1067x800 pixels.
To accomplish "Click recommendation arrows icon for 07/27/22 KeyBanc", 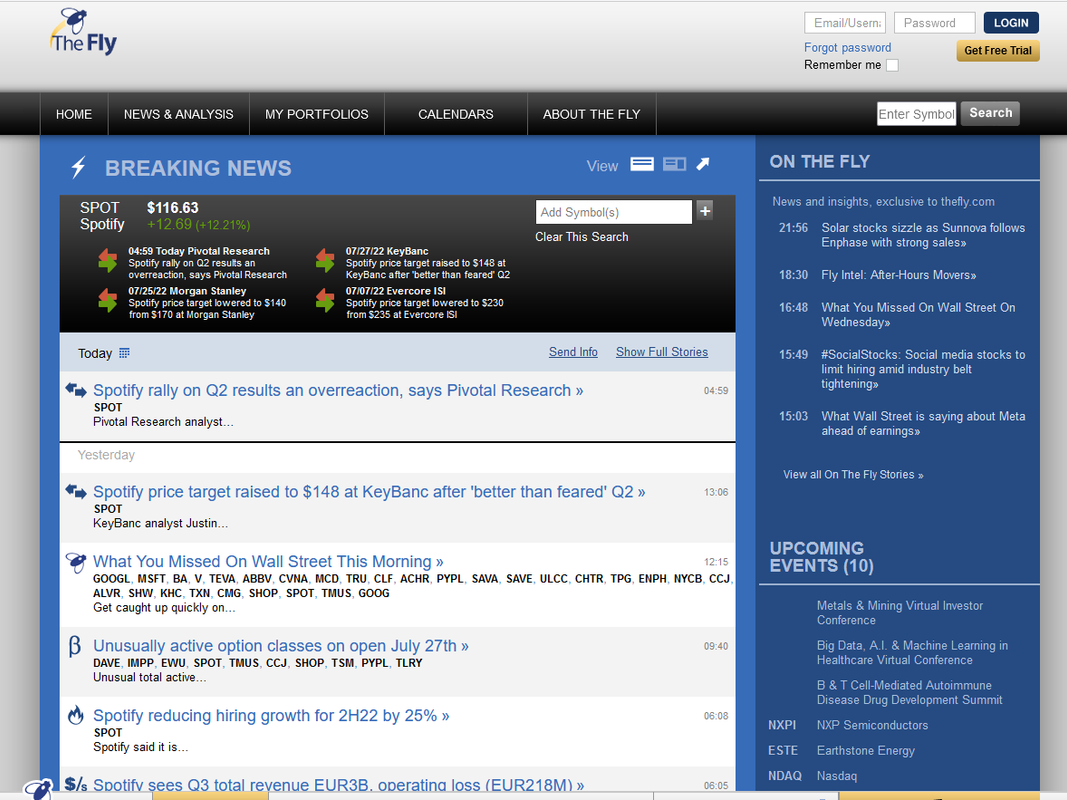I will click(x=325, y=261).
